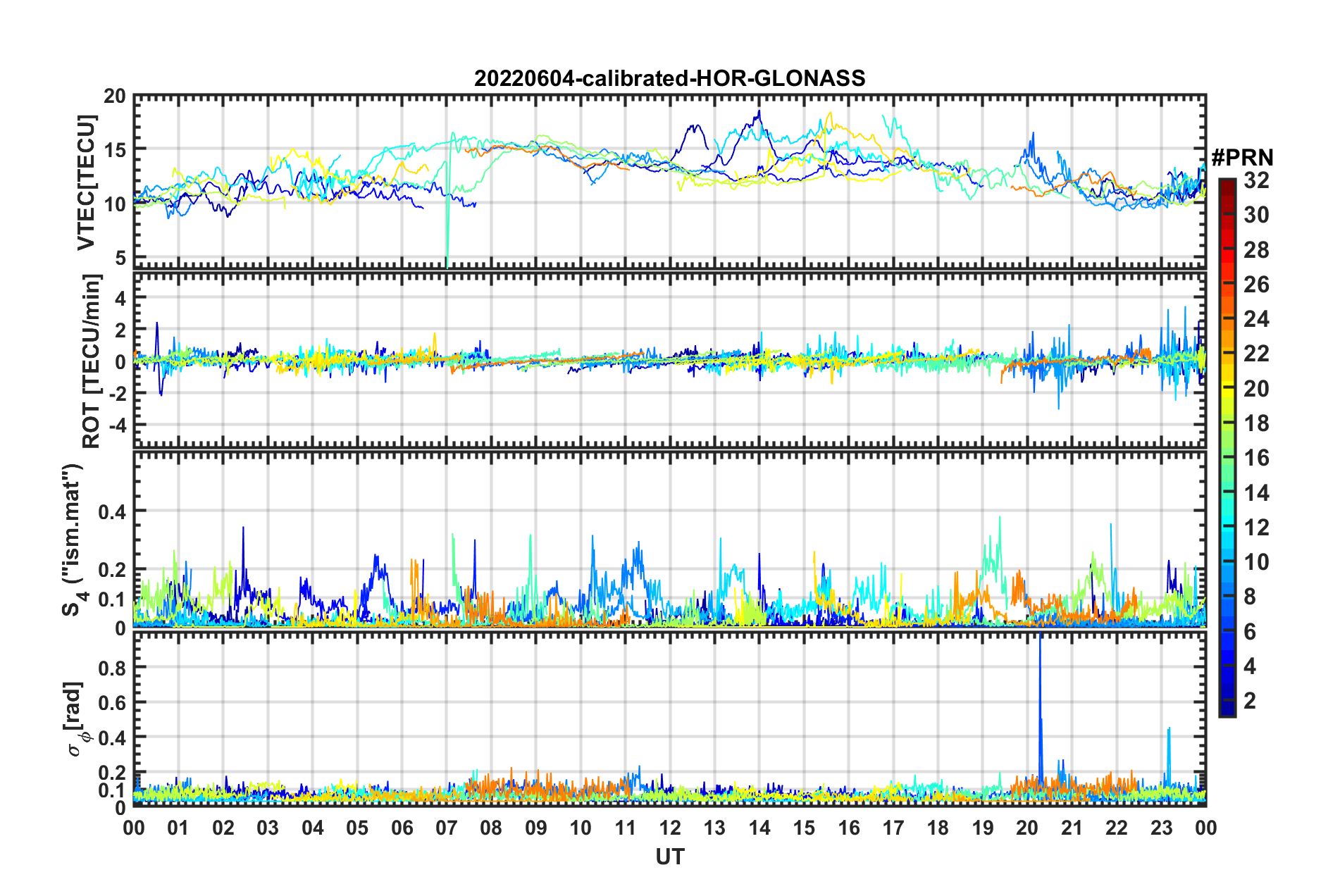
Task: Click UT axis tick label 05
Action: pos(357,828)
